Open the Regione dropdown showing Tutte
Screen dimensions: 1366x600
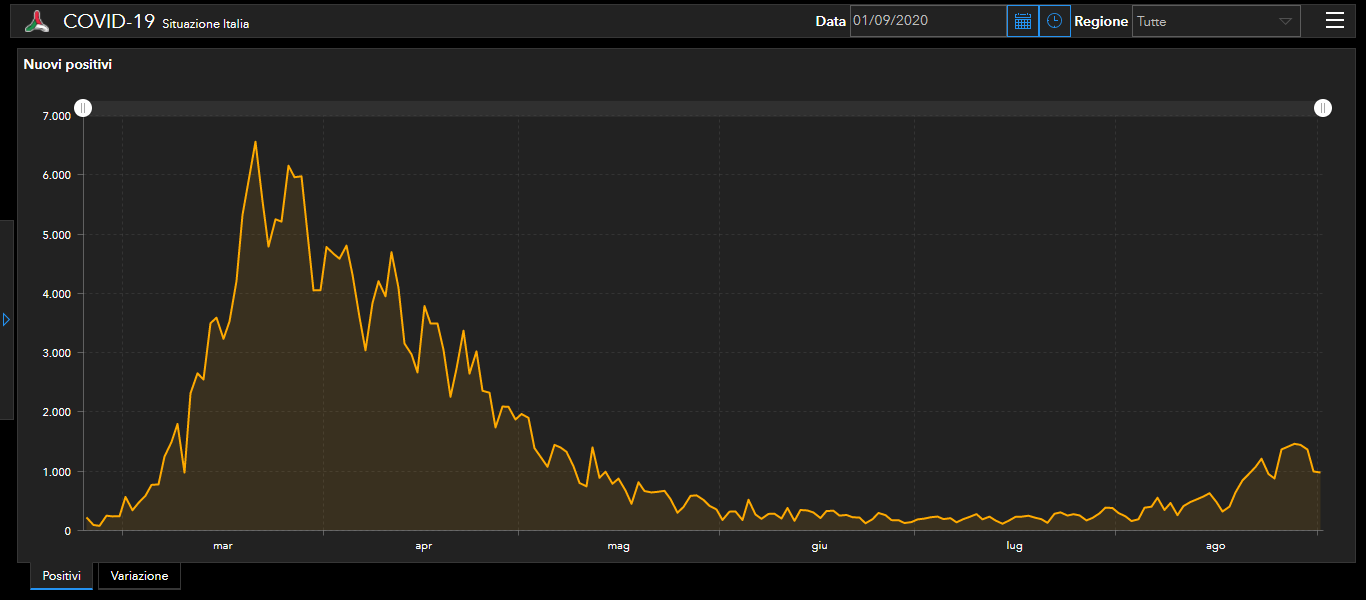point(1215,21)
